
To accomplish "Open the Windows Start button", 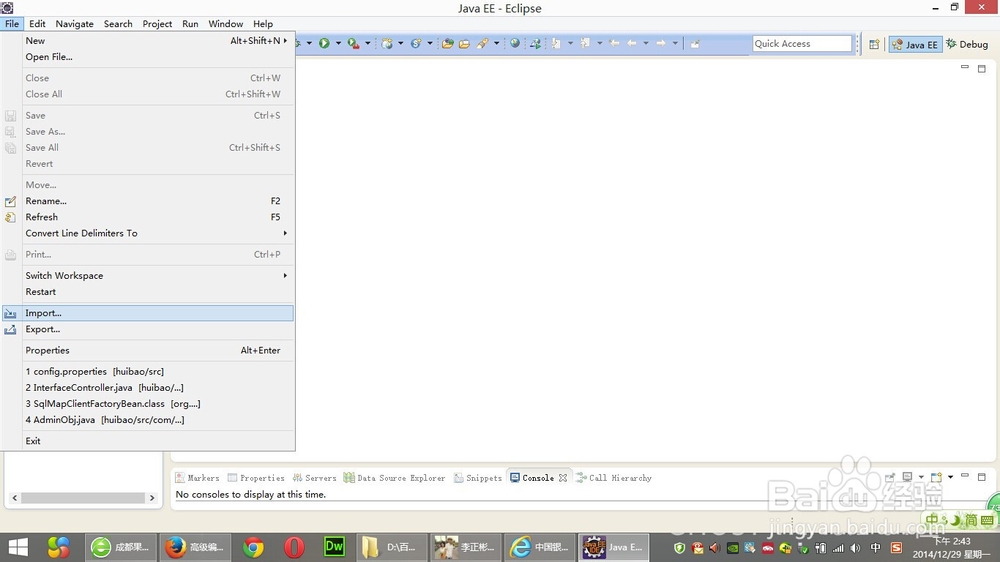I will click(18, 547).
